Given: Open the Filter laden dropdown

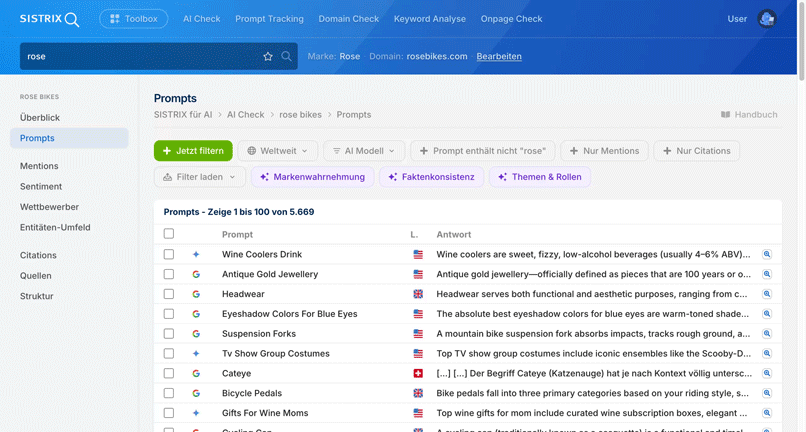Looking at the screenshot, I should pyautogui.click(x=199, y=177).
